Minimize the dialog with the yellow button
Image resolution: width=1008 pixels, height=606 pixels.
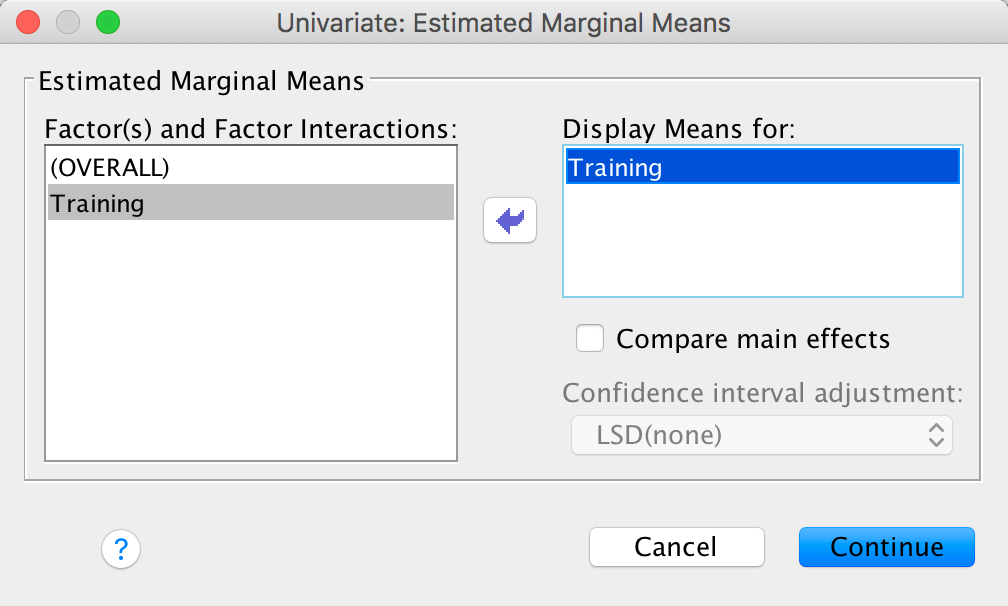point(67,22)
